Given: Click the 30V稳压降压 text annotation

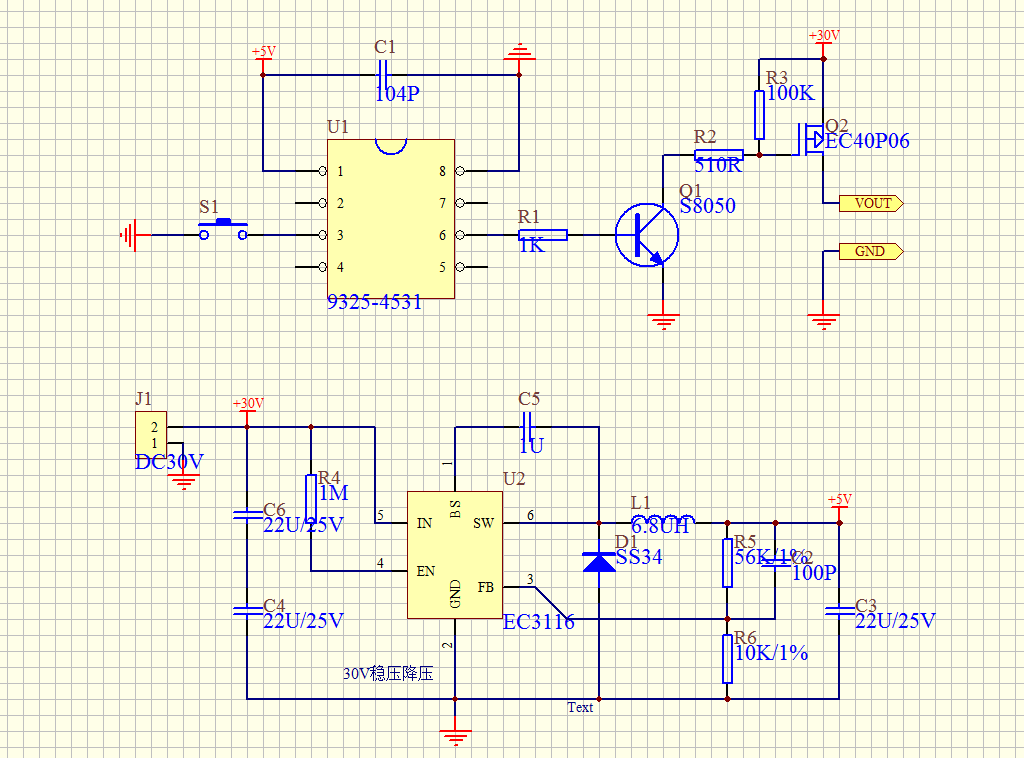Looking at the screenshot, I should pyautogui.click(x=388, y=674).
